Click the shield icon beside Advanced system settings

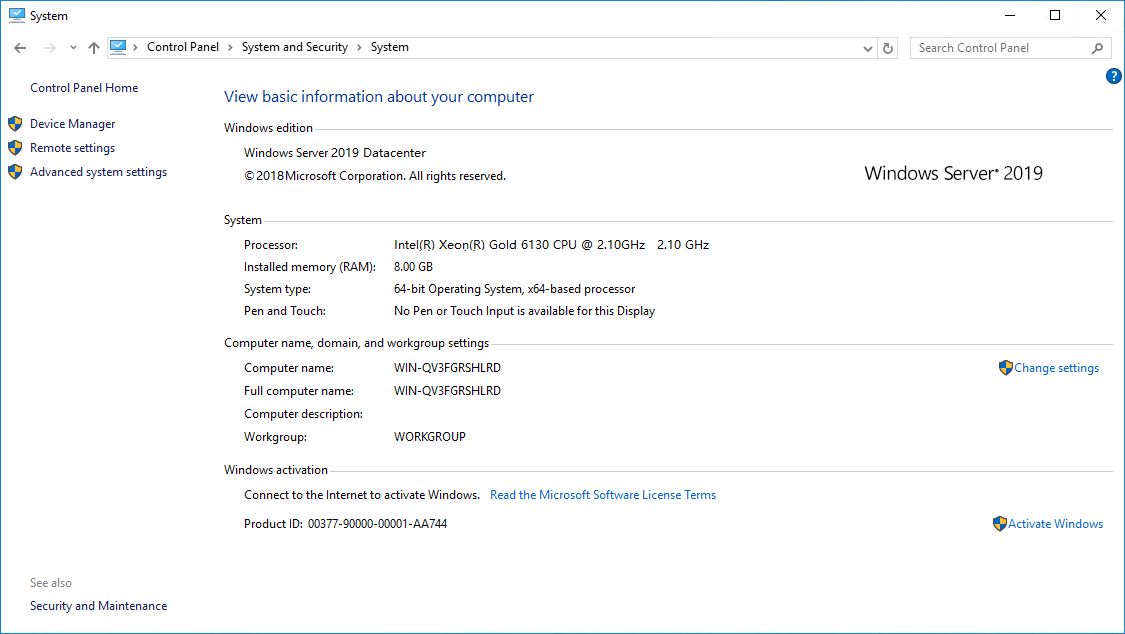[15, 172]
